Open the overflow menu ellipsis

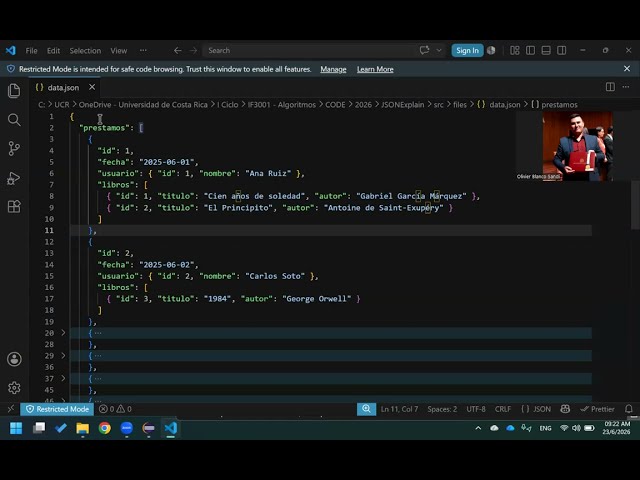pyautogui.click(x=143, y=50)
